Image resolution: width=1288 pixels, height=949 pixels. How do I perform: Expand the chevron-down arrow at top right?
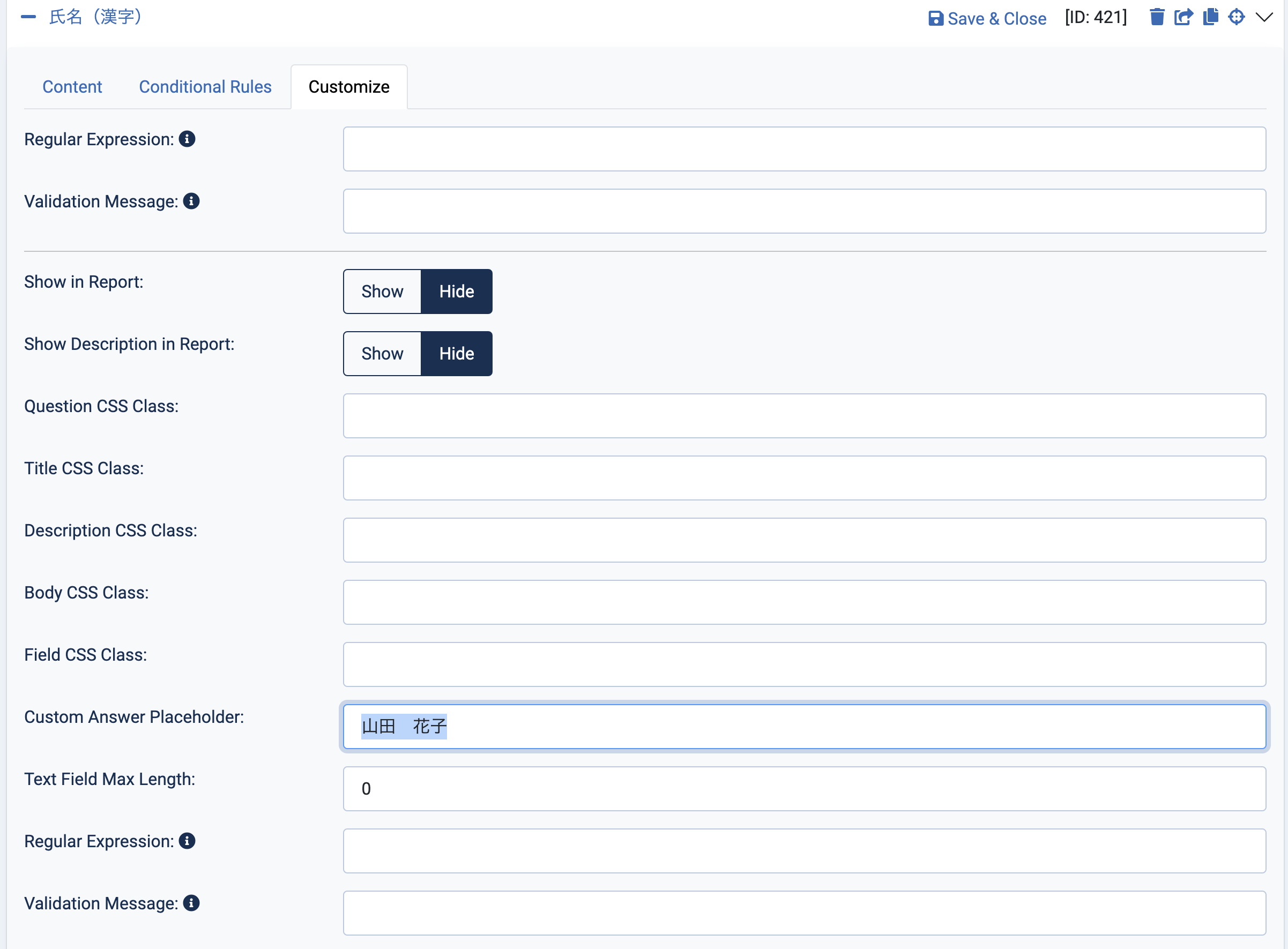point(1264,17)
